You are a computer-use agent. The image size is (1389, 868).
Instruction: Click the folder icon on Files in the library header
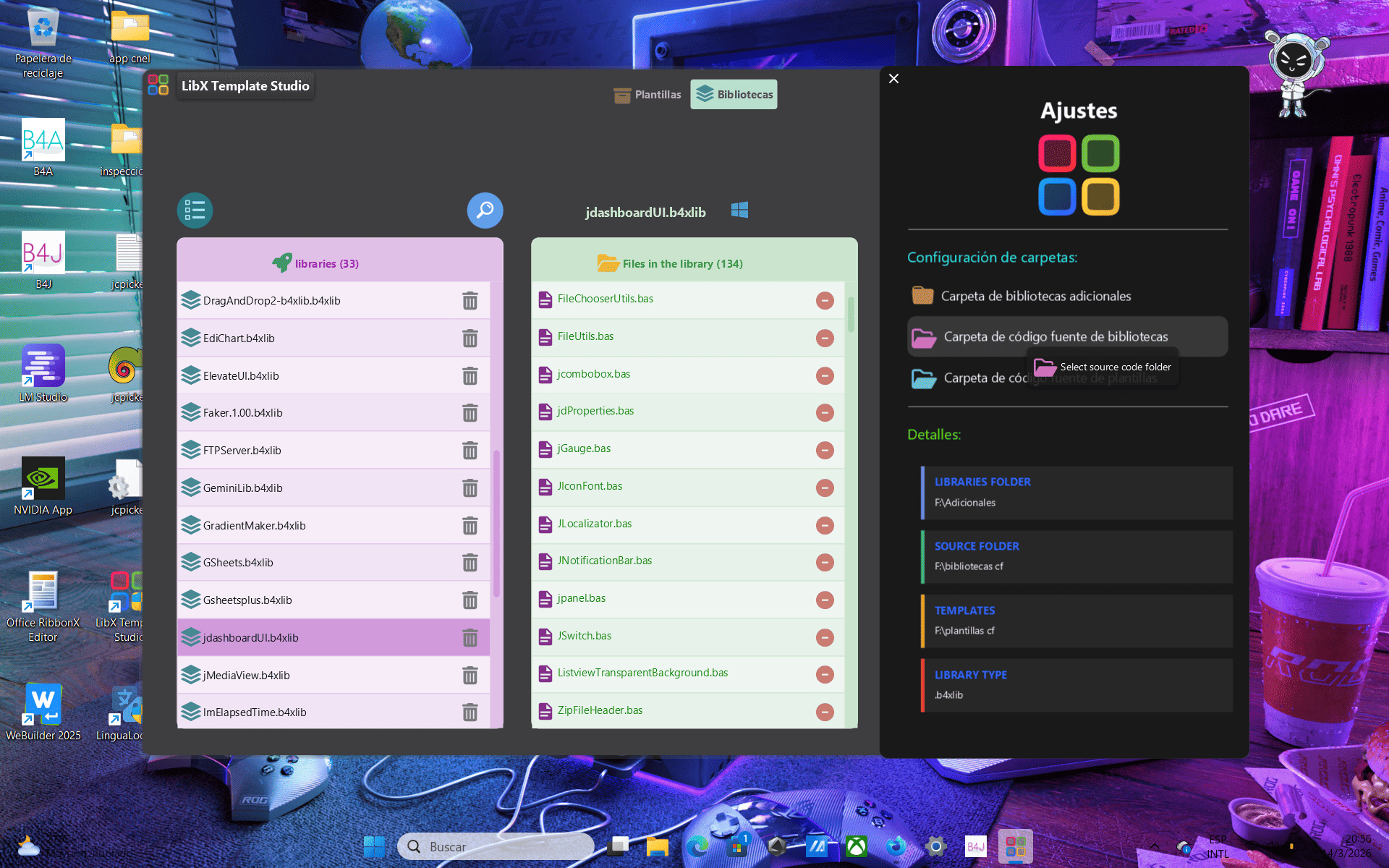(606, 263)
